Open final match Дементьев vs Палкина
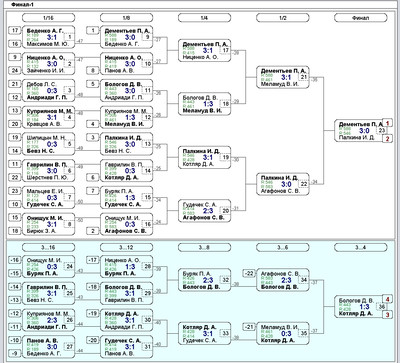This screenshot has width=400, height=363. (359, 131)
